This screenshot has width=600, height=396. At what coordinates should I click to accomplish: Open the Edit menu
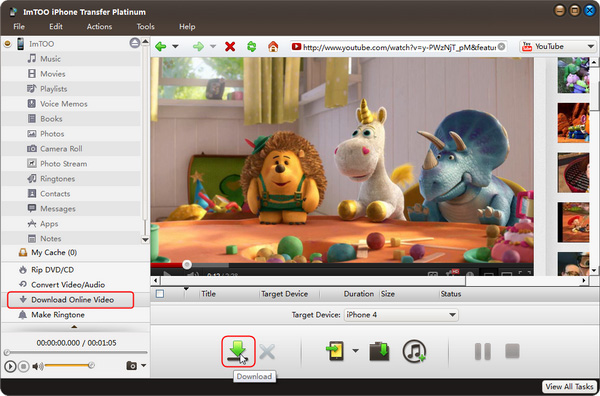tap(55, 26)
